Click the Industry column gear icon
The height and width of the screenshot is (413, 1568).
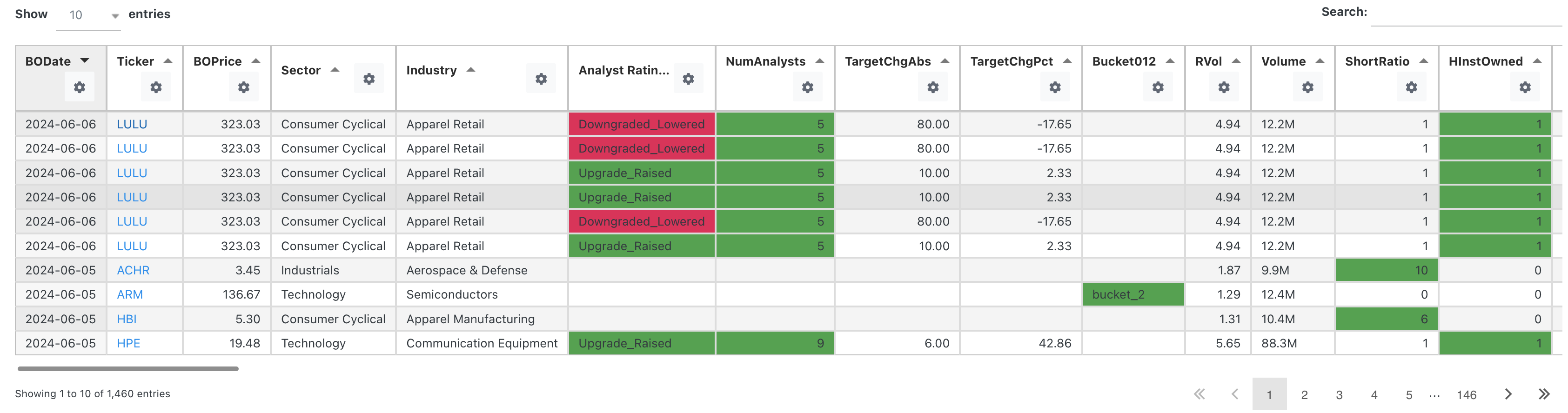coord(541,79)
